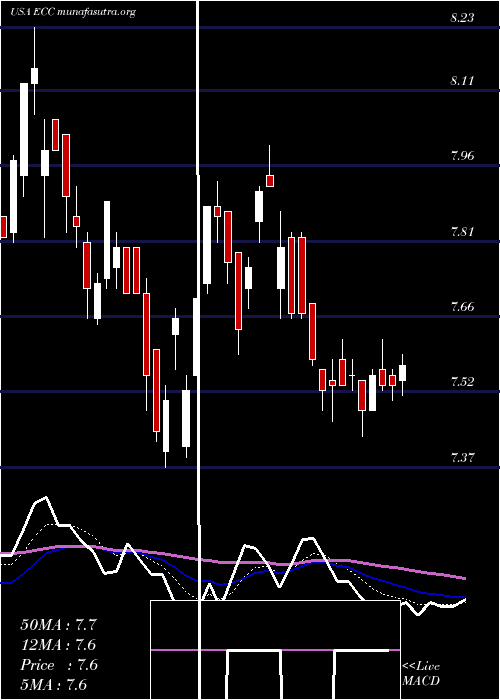Click the 7.66 price axis label
The image size is (500, 700).
(462, 307)
